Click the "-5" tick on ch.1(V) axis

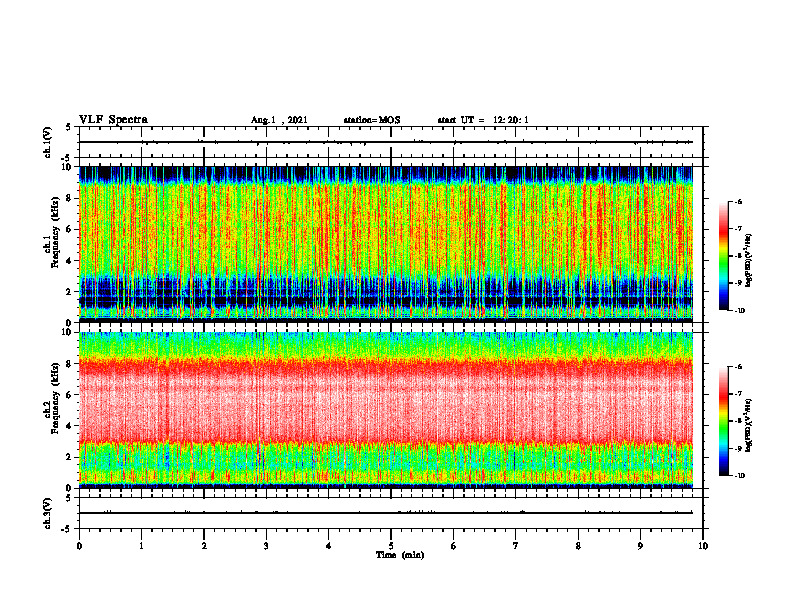67,158
